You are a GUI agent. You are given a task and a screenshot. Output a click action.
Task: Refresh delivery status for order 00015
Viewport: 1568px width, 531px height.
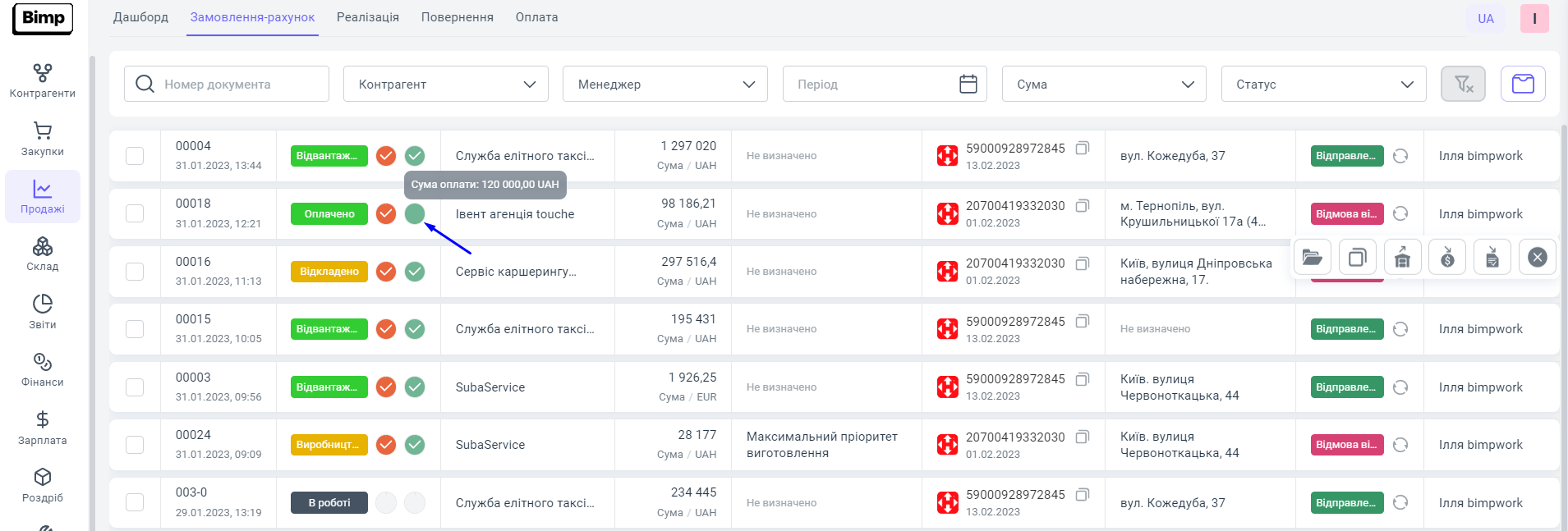click(1400, 329)
